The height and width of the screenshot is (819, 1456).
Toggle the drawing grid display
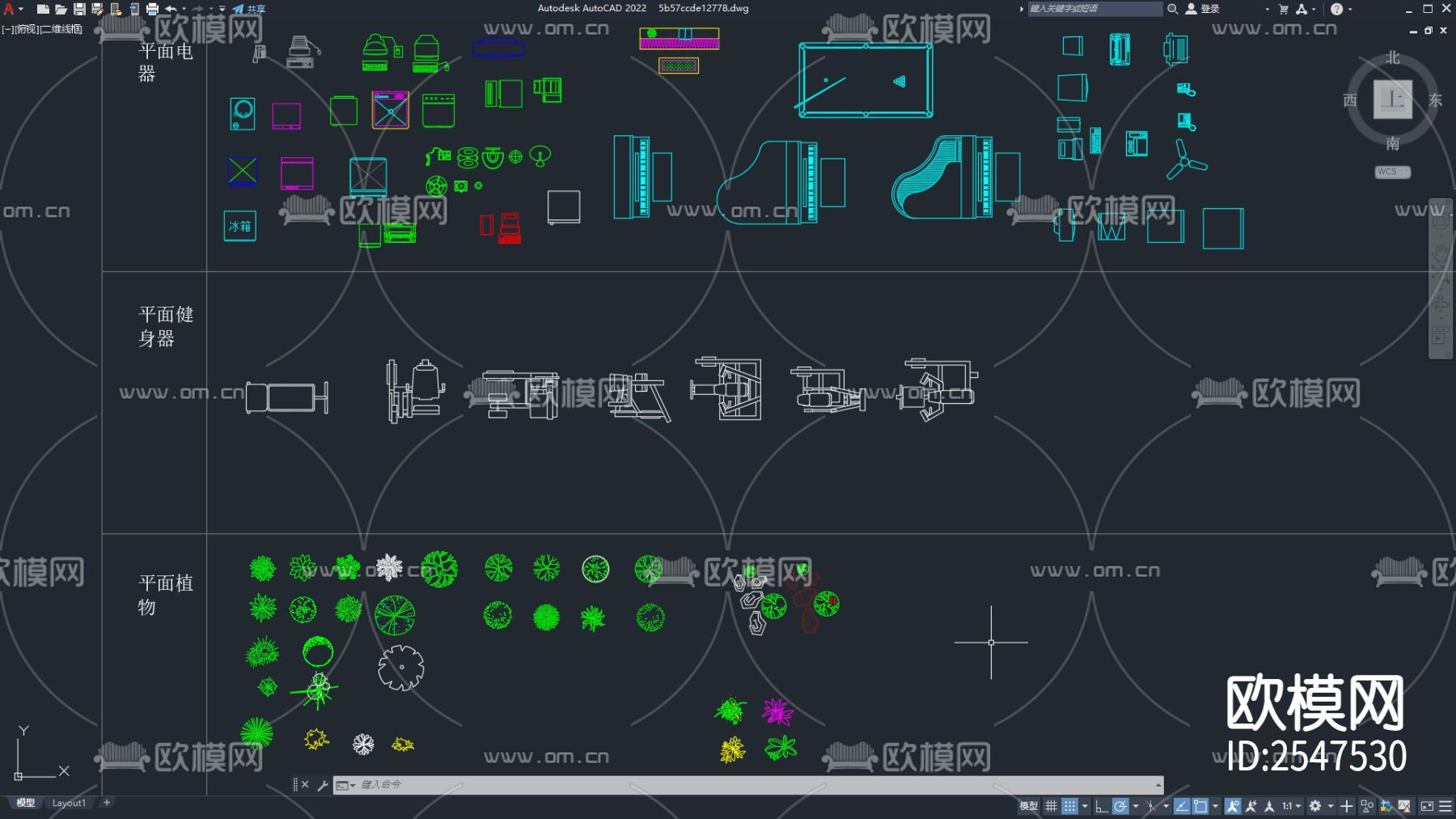point(1051,806)
